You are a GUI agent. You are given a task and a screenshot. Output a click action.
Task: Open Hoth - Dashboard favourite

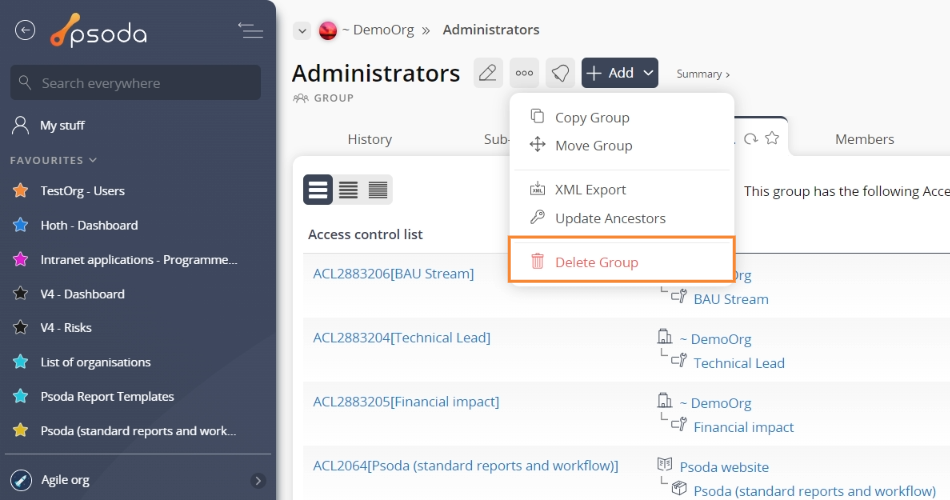(89, 225)
